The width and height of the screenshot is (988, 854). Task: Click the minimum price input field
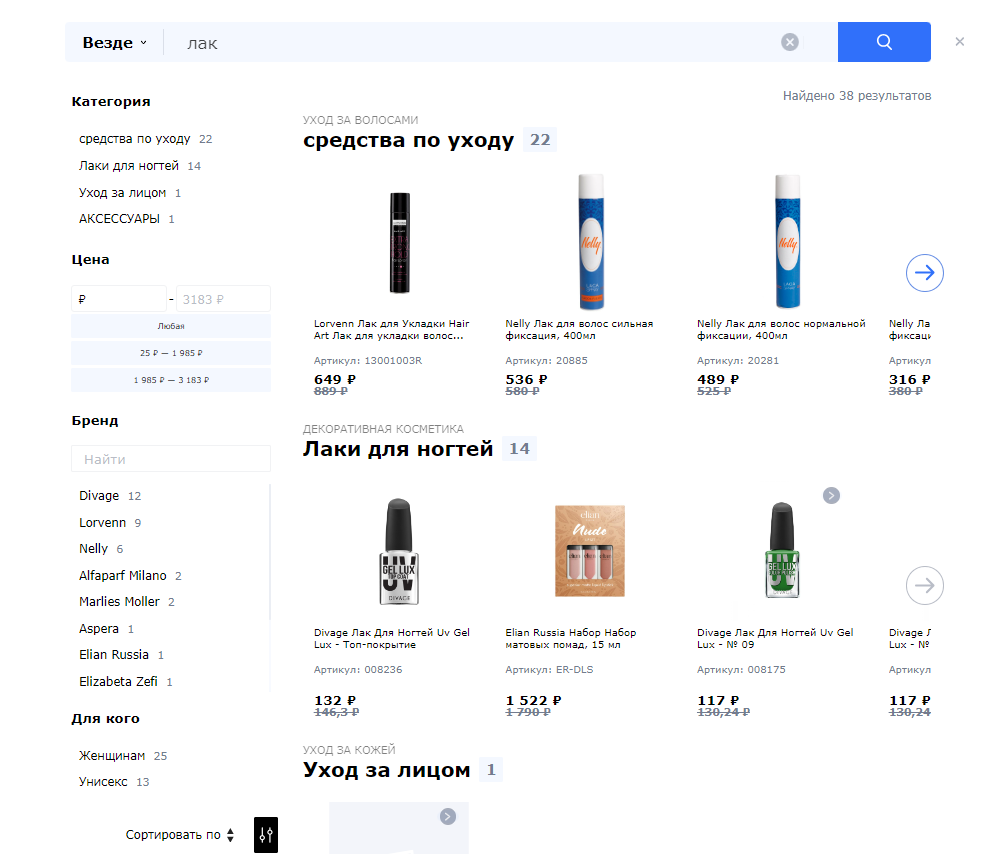tap(119, 299)
